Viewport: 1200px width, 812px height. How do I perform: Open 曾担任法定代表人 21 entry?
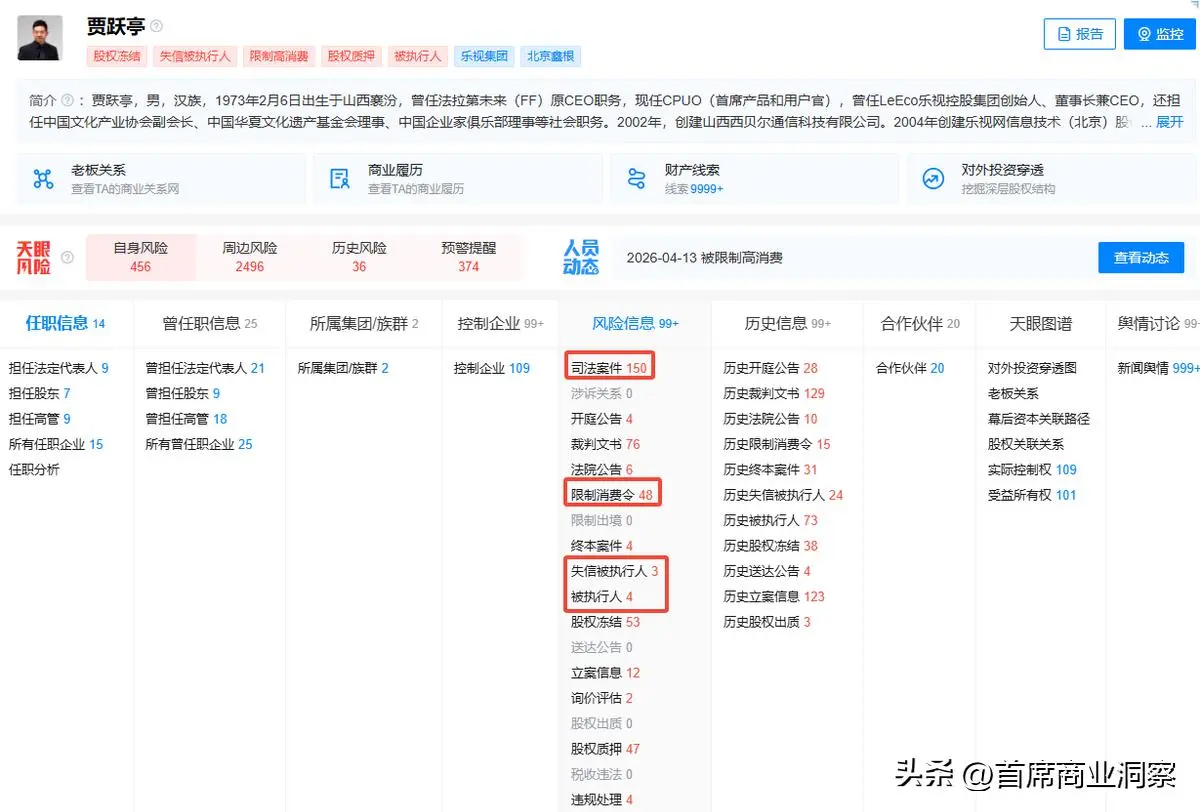(x=205, y=368)
